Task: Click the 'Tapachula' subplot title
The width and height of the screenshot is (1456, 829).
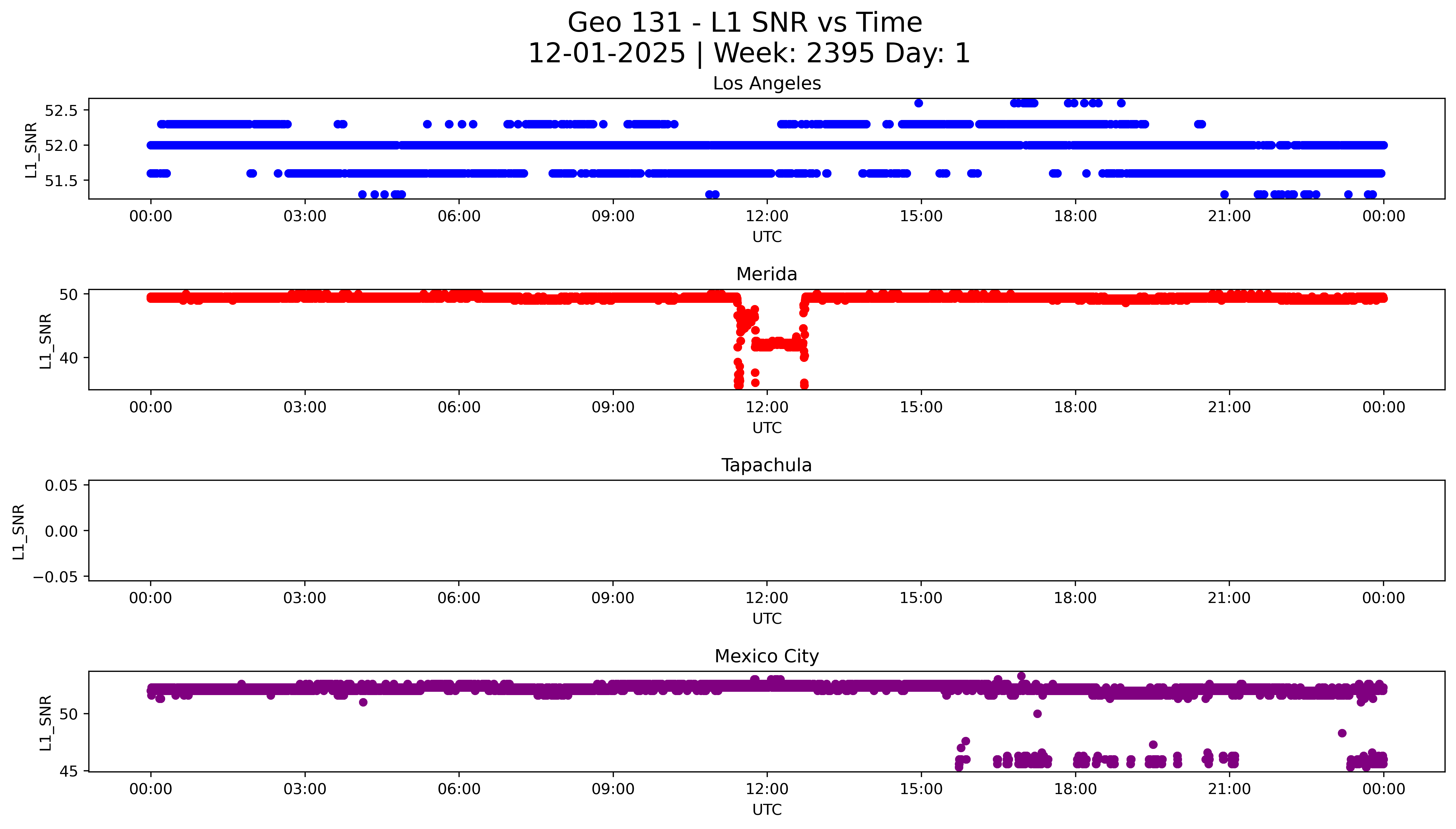Action: (766, 465)
